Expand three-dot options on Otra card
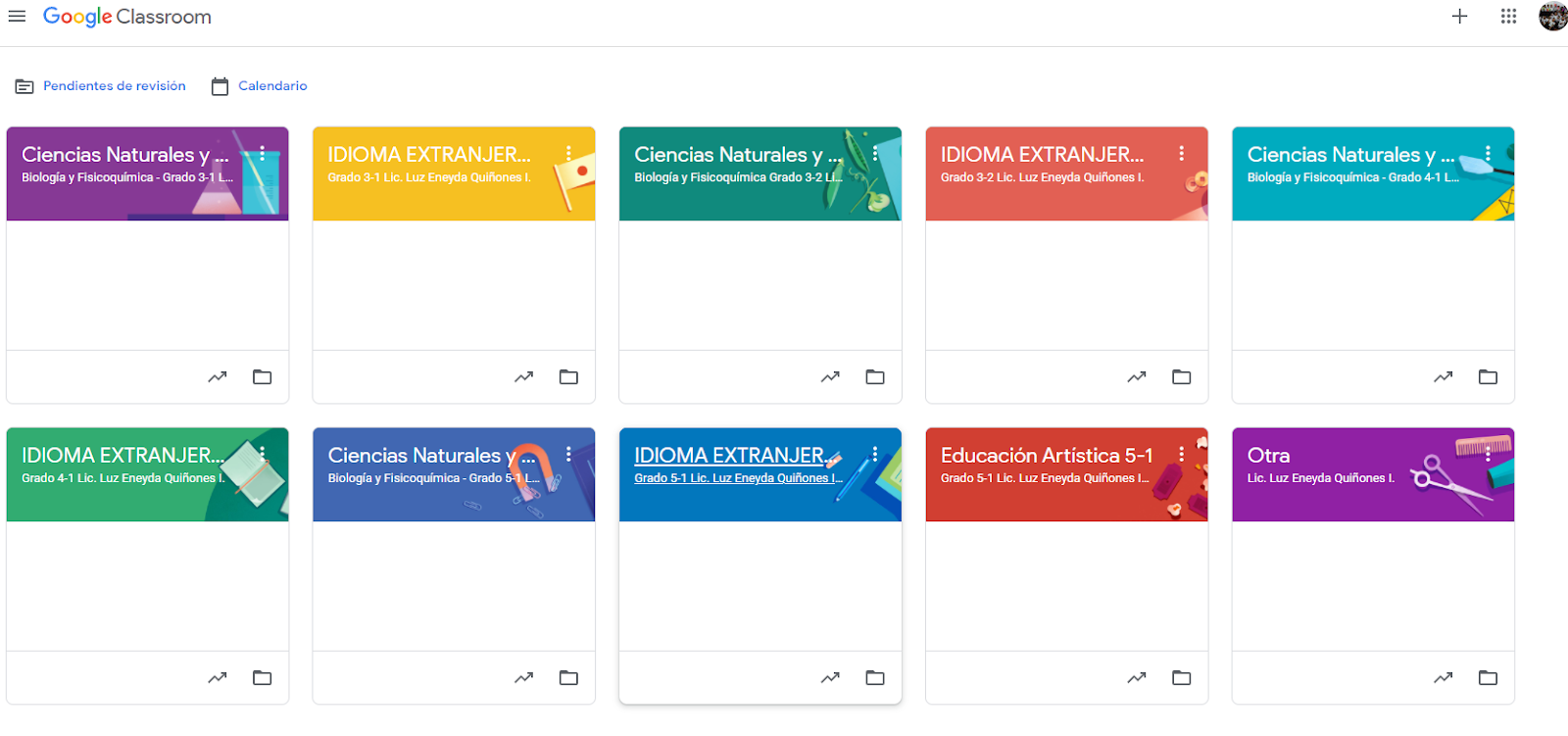Screen dimensions: 1568x736 1488,454
